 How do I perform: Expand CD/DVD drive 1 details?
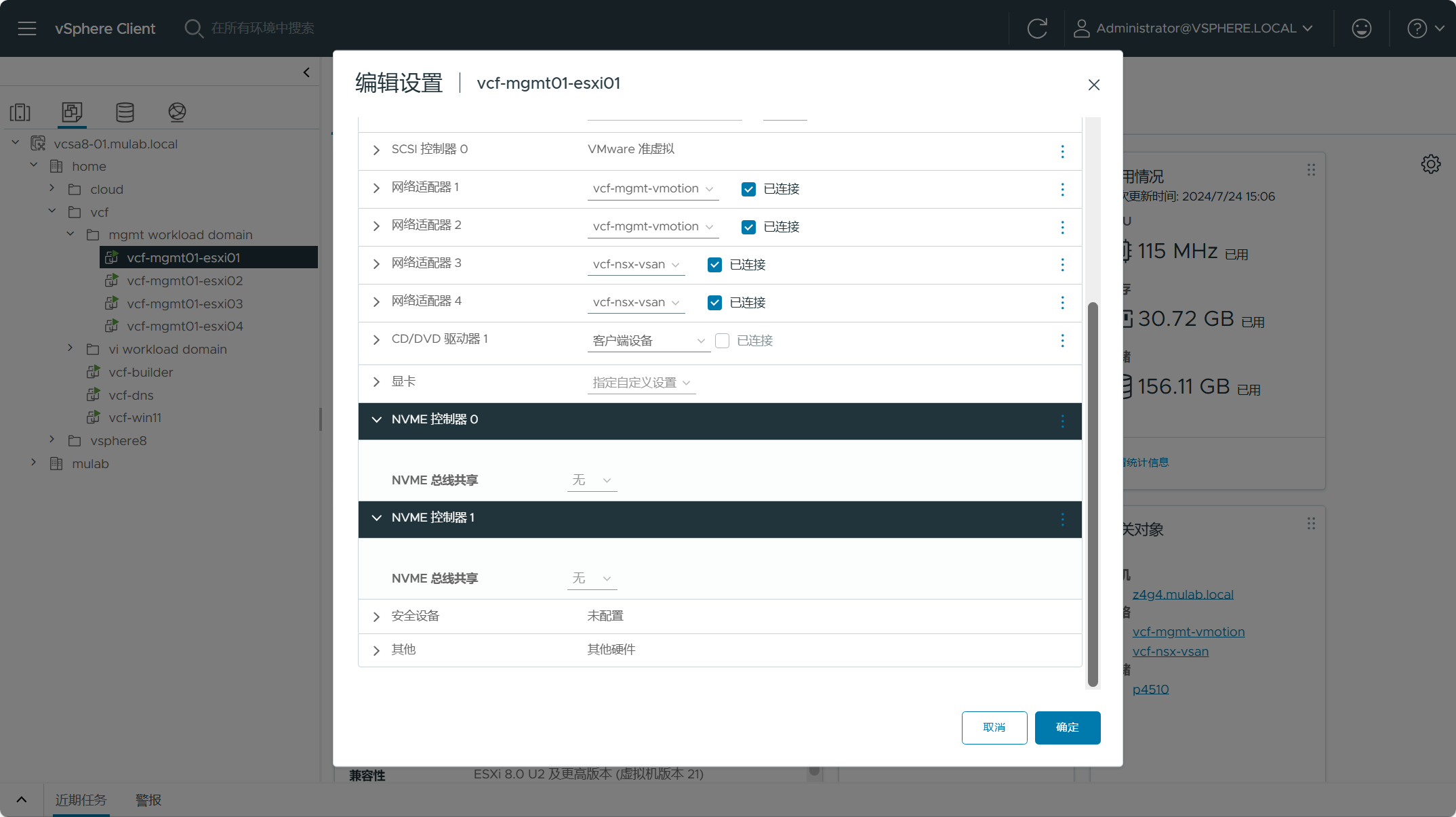(x=376, y=339)
